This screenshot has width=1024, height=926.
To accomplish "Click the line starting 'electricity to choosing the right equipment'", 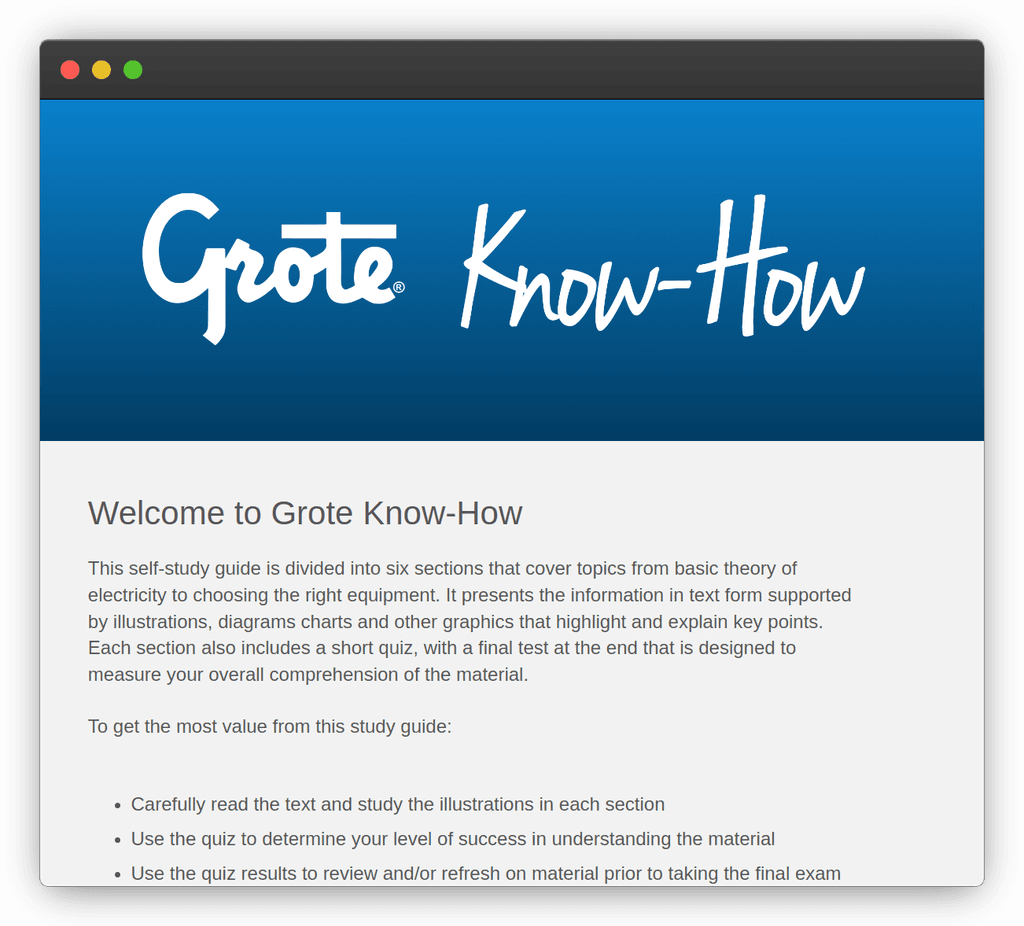I will point(470,596).
